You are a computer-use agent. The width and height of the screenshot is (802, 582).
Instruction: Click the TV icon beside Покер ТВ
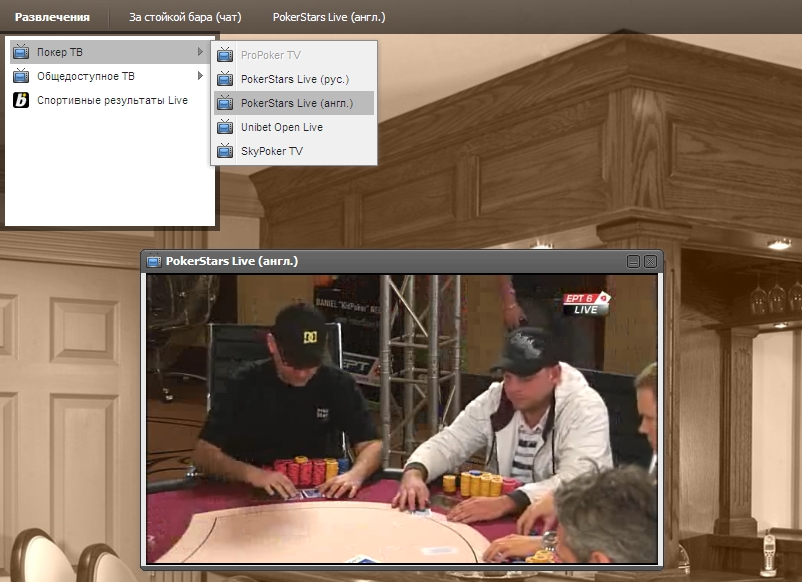tap(21, 52)
